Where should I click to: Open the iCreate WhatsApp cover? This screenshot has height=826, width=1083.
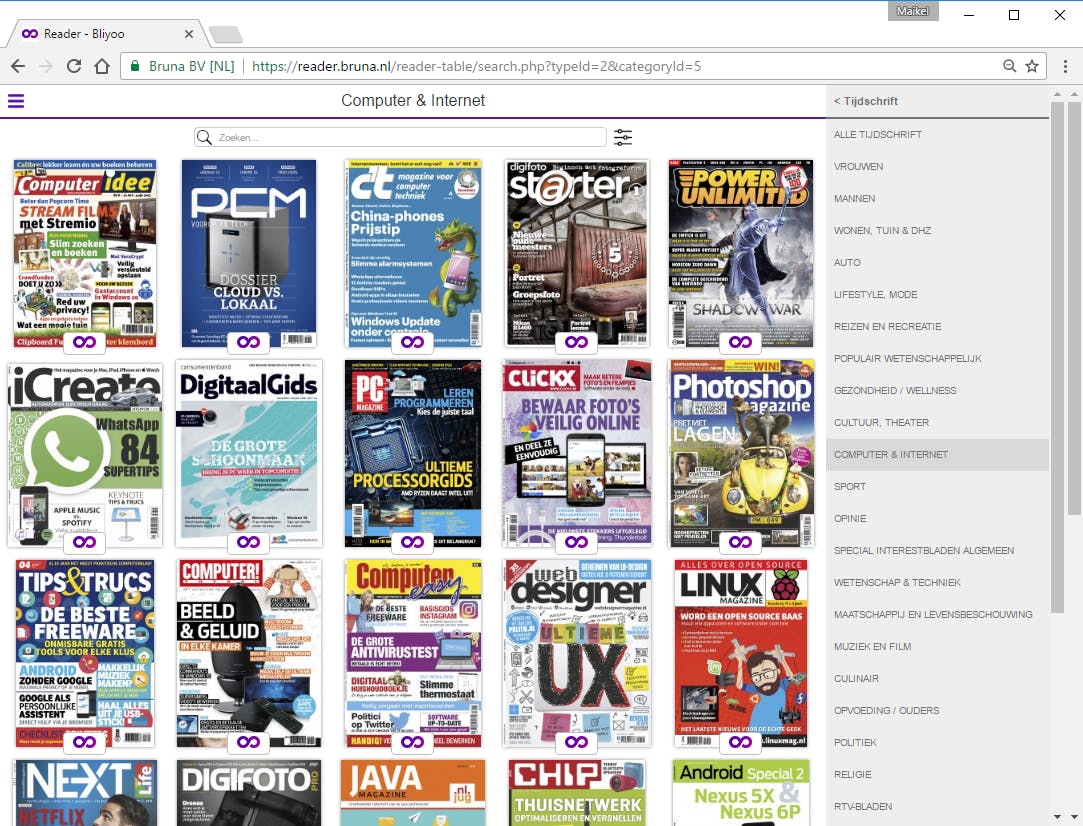tap(85, 454)
